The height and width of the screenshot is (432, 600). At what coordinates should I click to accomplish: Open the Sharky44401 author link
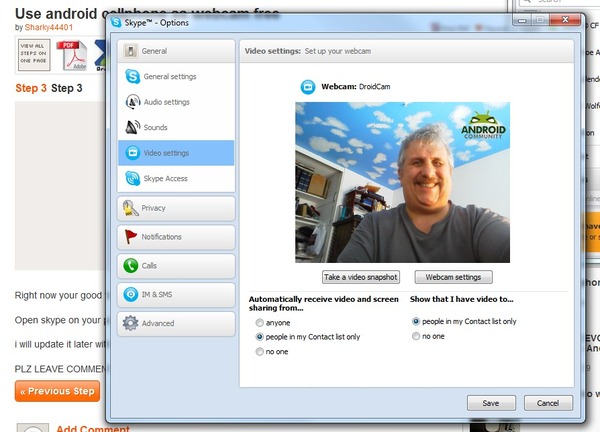(x=49, y=27)
